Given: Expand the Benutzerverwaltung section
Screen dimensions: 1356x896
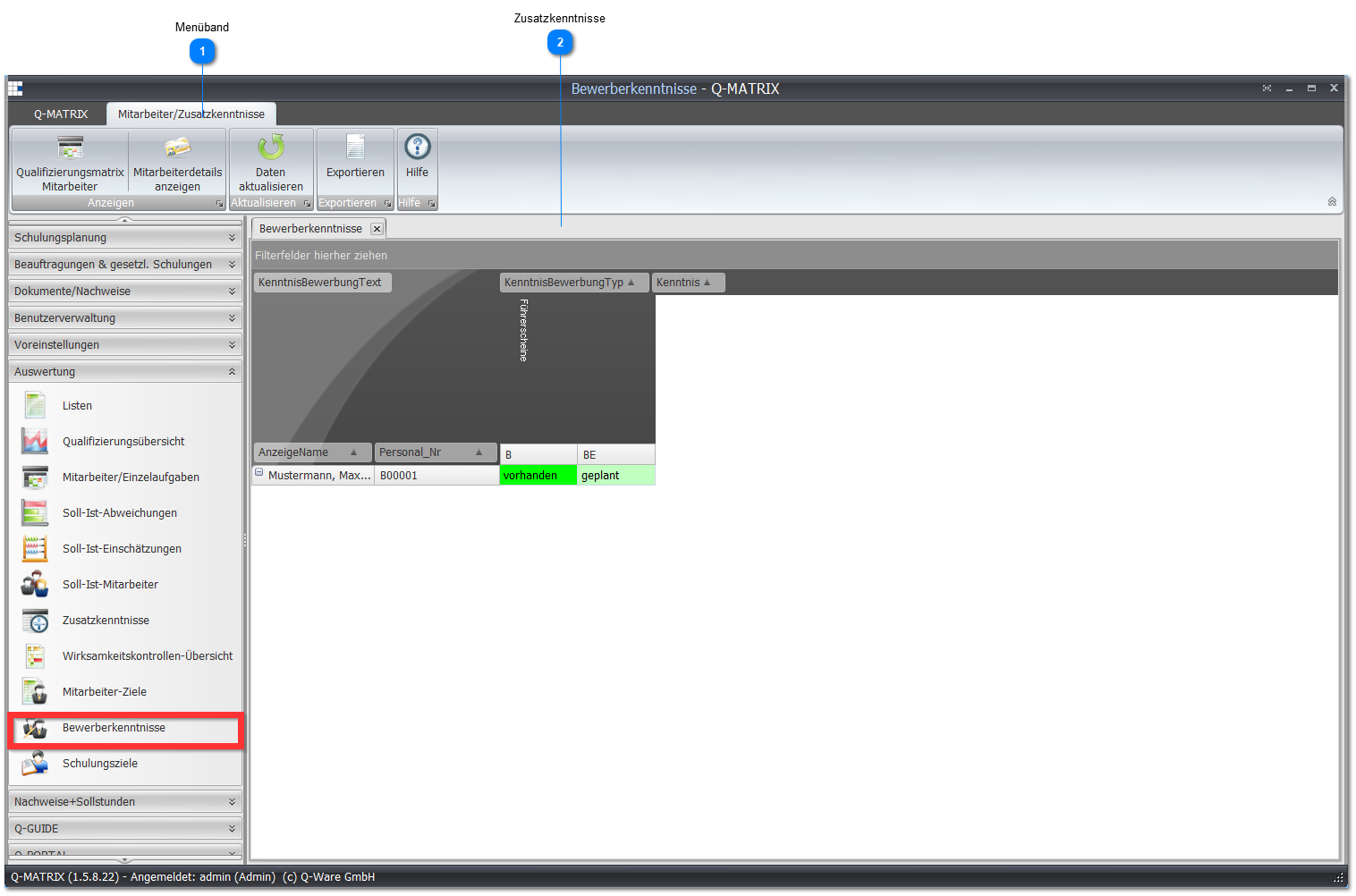Looking at the screenshot, I should point(125,318).
